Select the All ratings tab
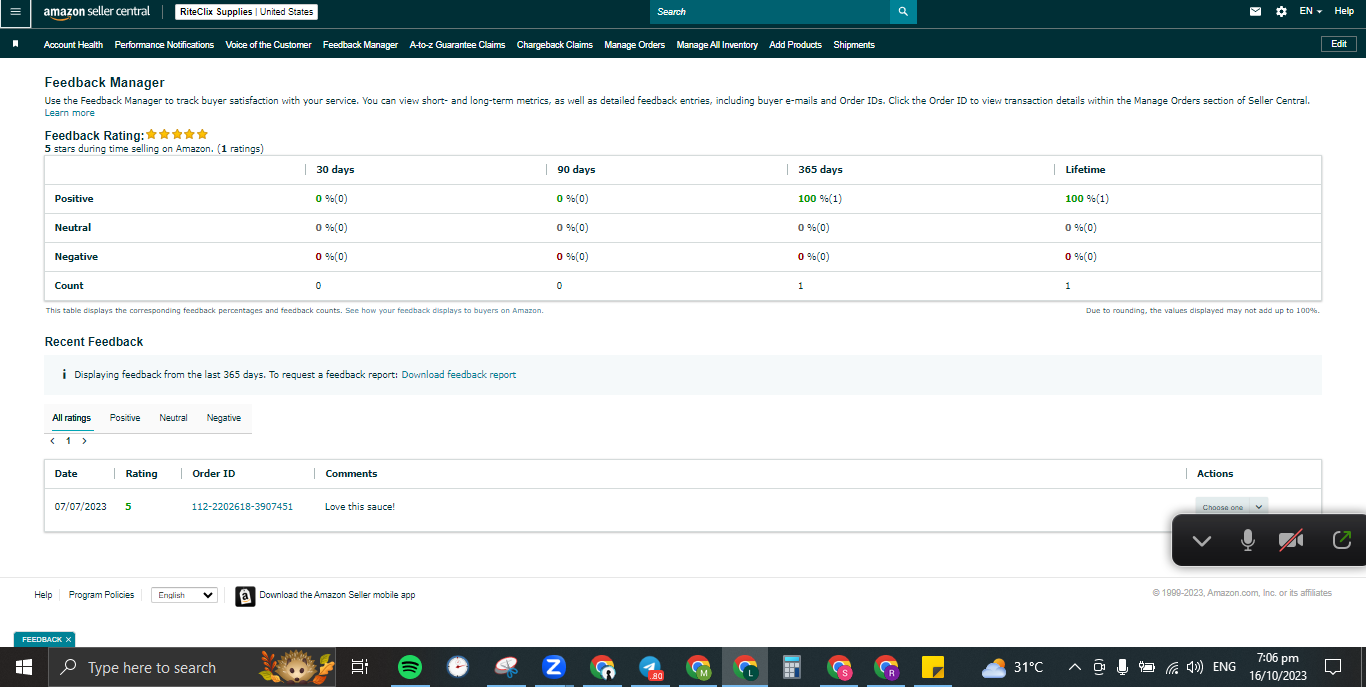This screenshot has height=687, width=1366. click(x=72, y=418)
